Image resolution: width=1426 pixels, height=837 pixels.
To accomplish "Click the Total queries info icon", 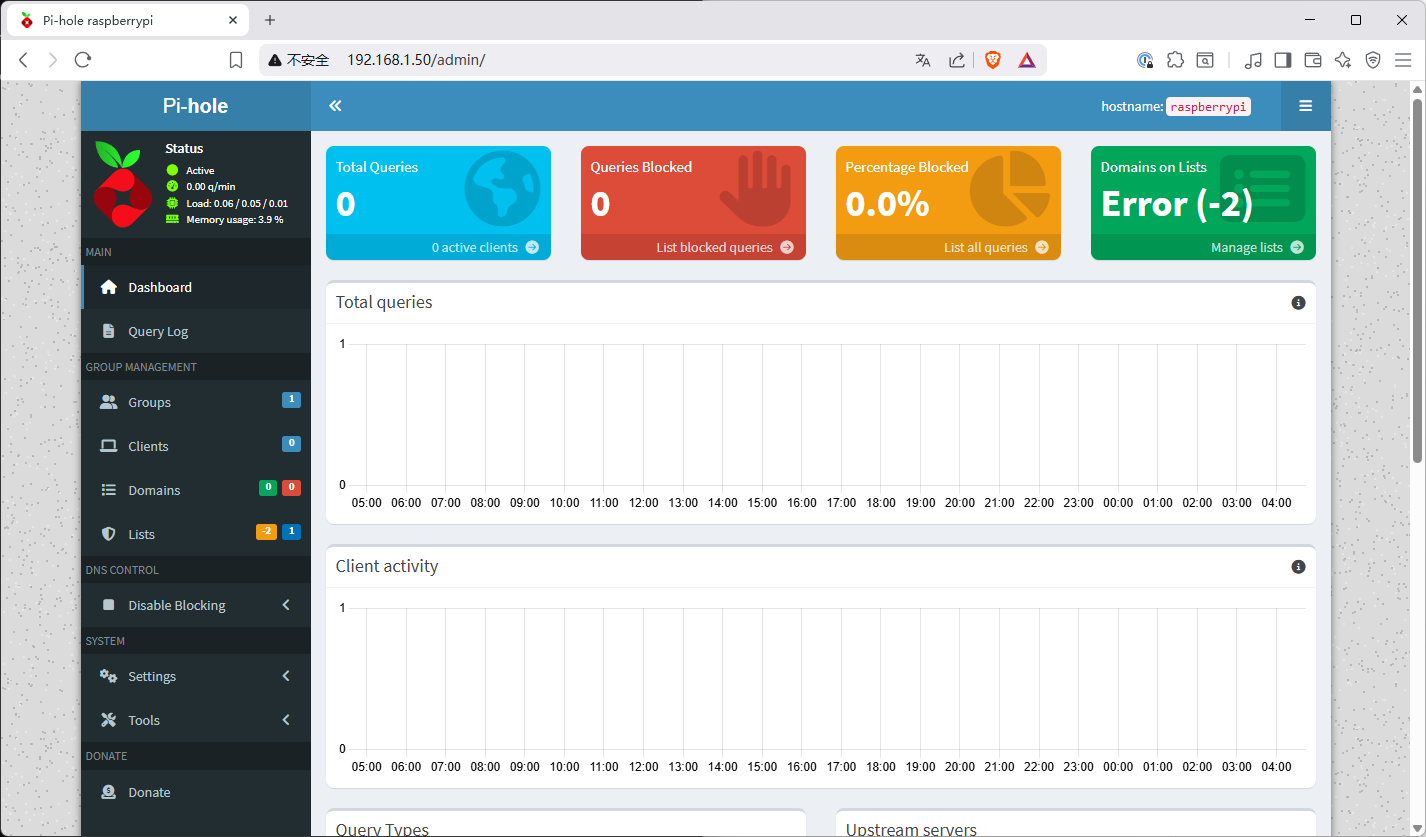I will [x=1298, y=302].
